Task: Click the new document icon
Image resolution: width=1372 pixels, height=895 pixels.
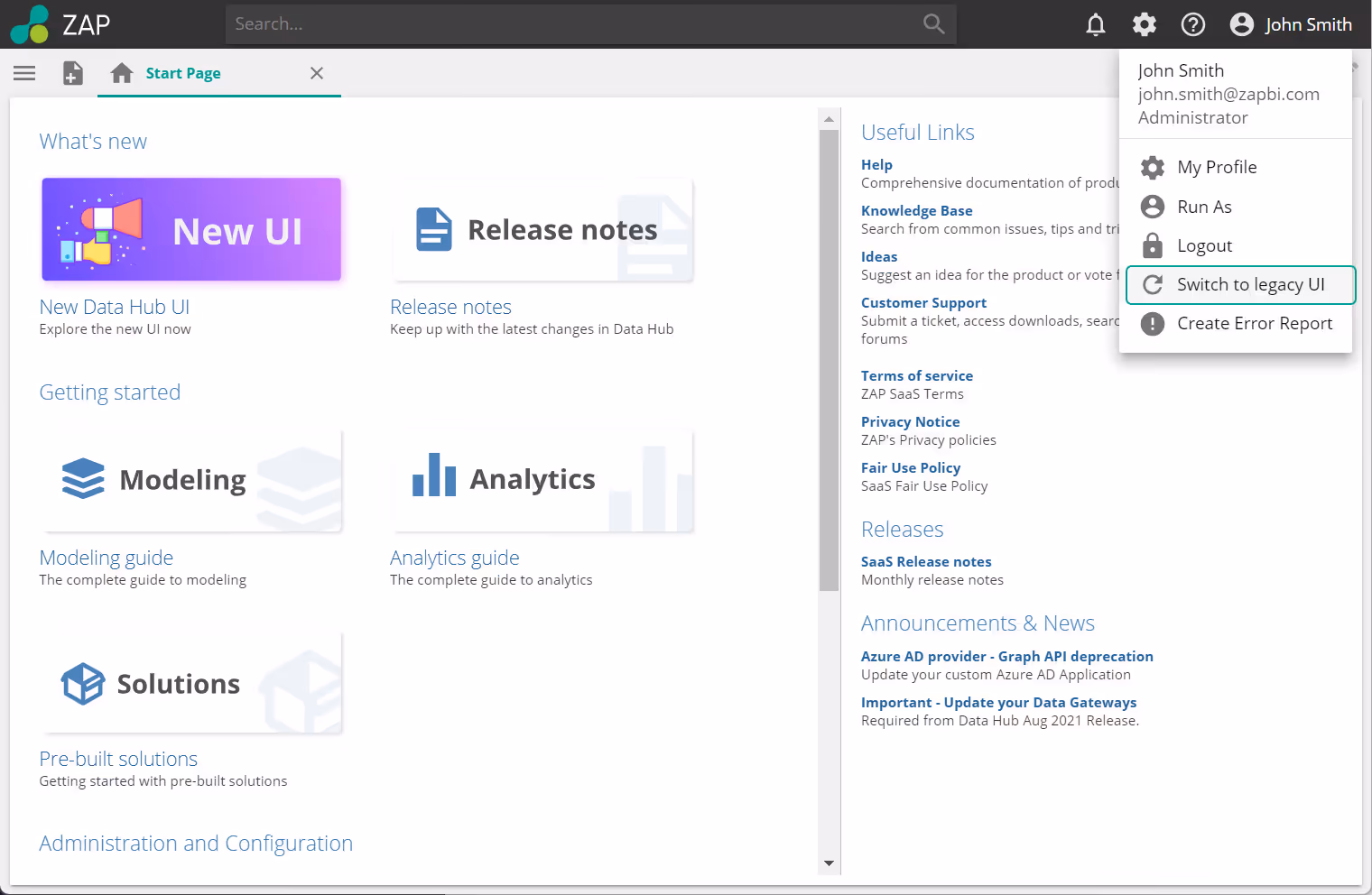Action: point(73,73)
